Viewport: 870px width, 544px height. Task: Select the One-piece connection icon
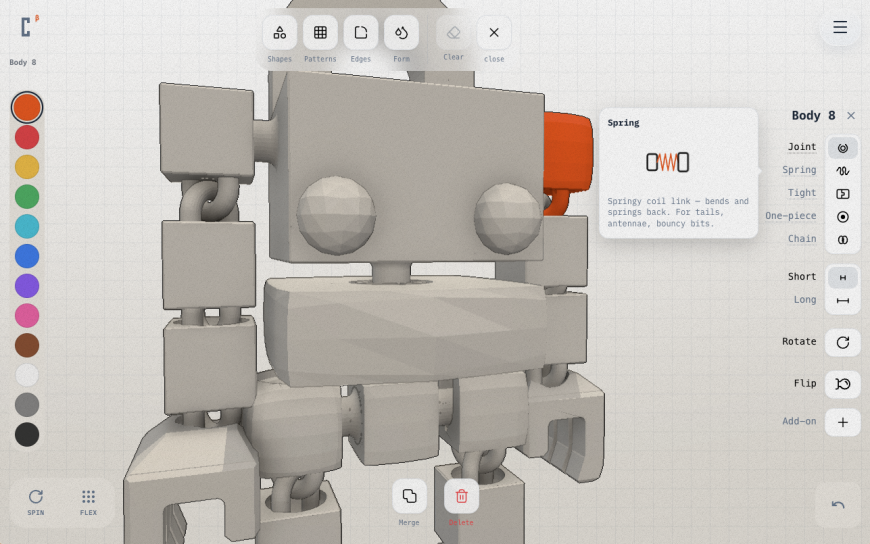(x=842, y=216)
